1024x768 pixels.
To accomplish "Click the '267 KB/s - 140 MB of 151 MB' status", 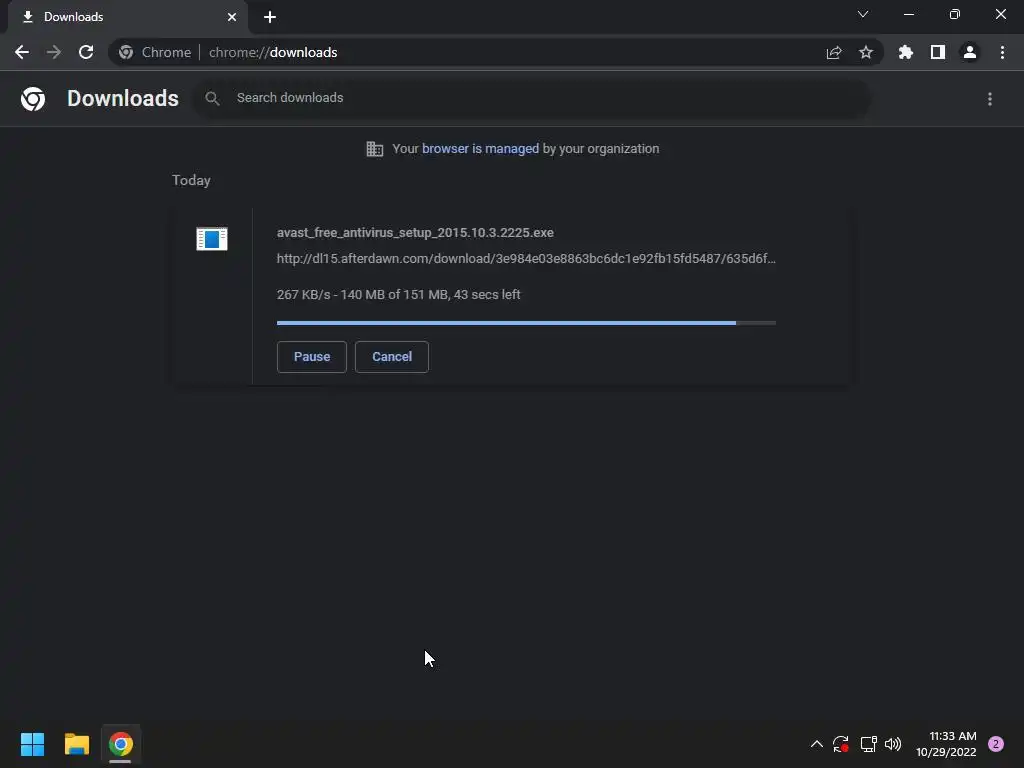I will point(398,295).
